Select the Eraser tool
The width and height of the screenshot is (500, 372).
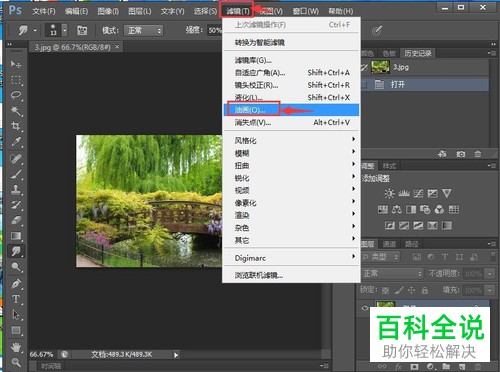(x=16, y=220)
